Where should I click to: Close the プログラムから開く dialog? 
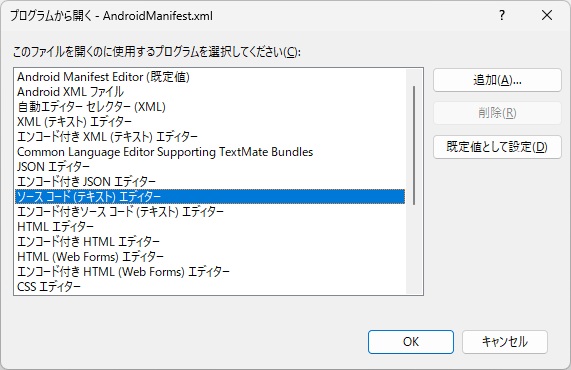click(547, 15)
